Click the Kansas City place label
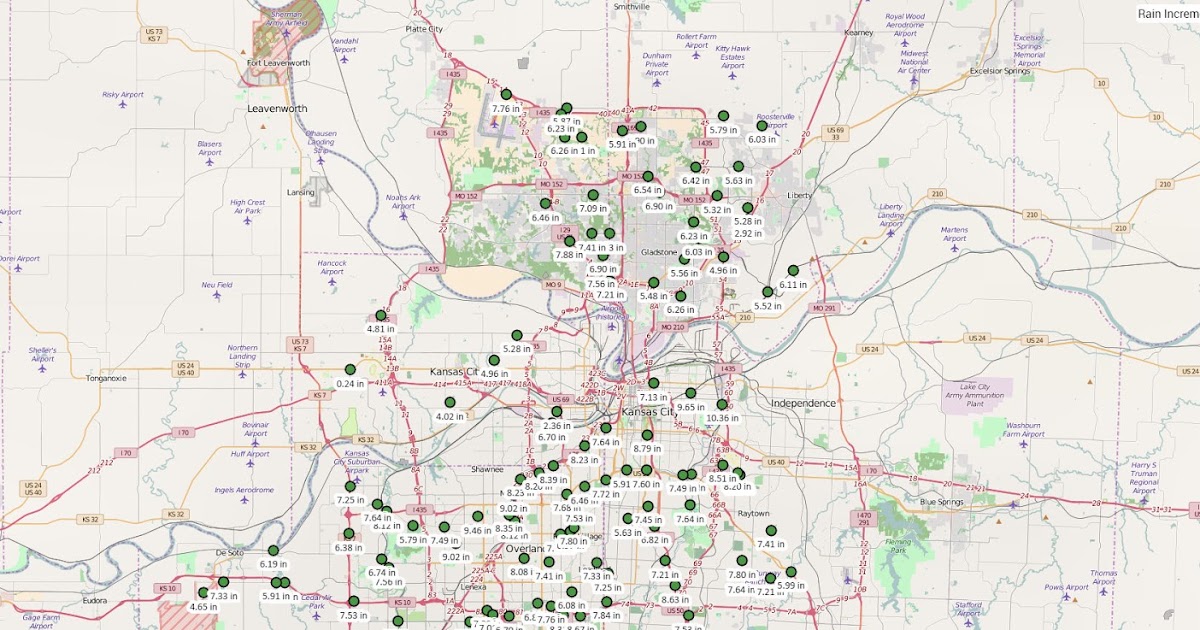 click(x=649, y=411)
